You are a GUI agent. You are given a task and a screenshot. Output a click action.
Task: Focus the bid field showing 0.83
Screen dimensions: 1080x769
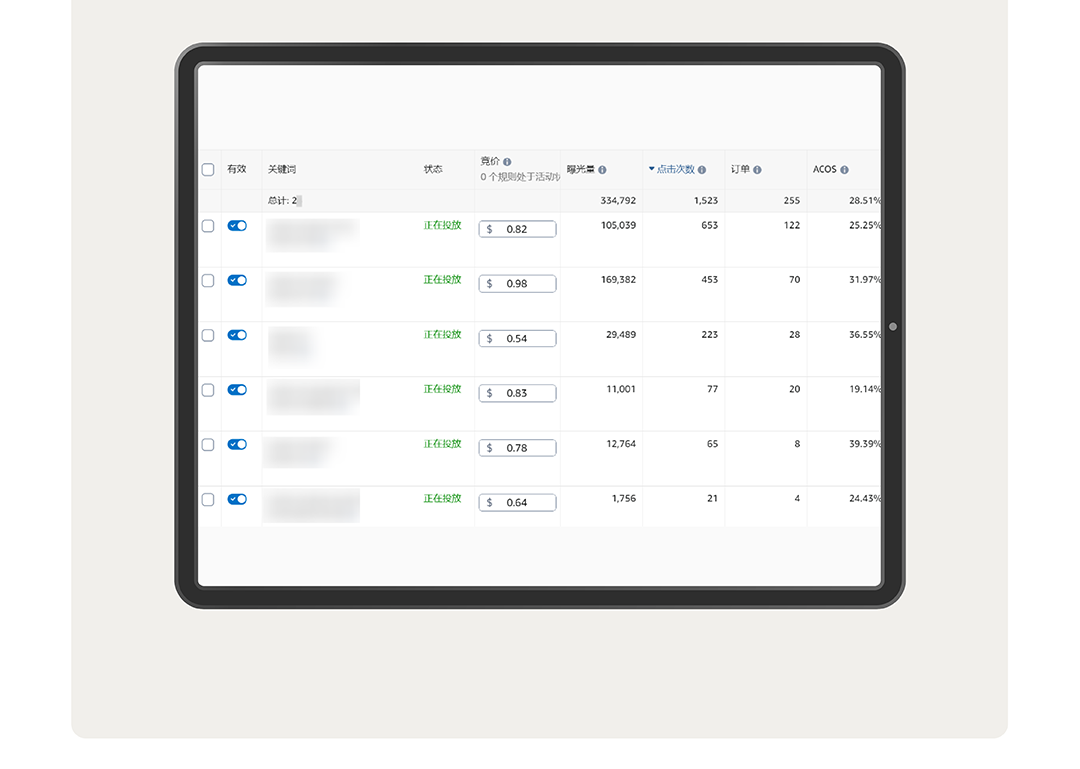point(517,393)
